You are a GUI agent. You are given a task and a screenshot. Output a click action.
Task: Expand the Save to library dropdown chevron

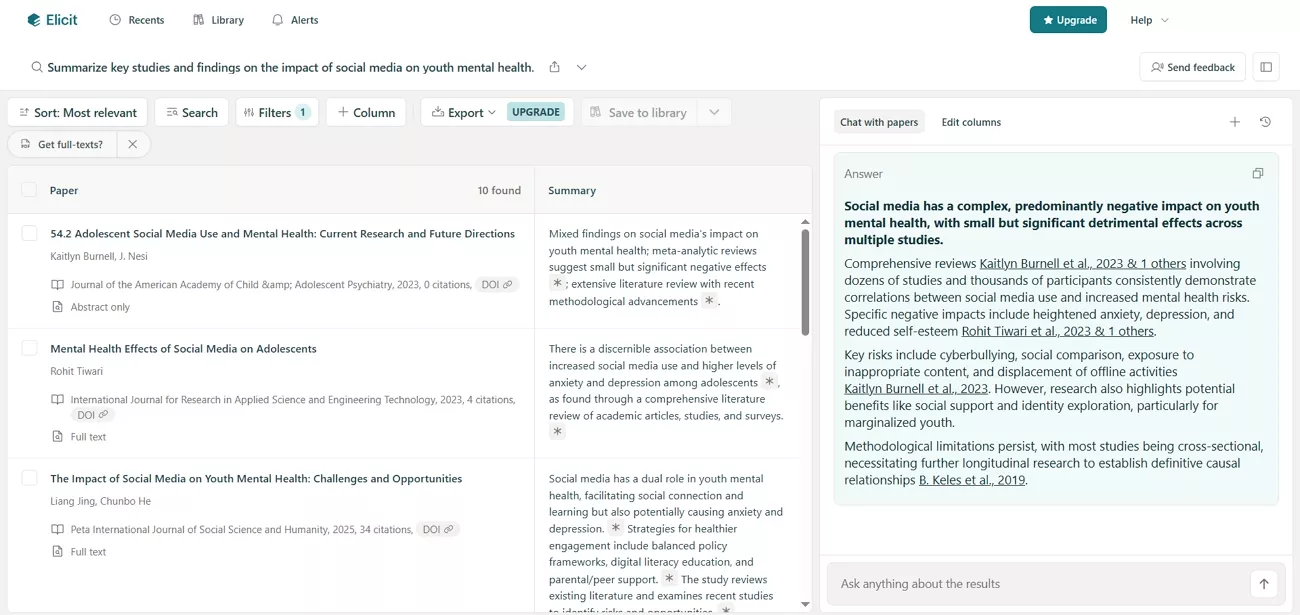coord(714,112)
